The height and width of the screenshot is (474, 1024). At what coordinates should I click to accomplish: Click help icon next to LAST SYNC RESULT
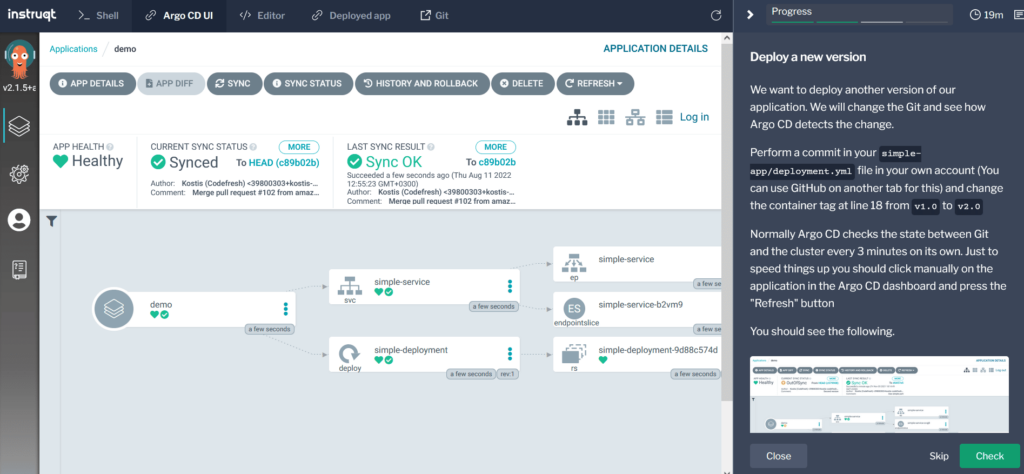[x=431, y=148]
